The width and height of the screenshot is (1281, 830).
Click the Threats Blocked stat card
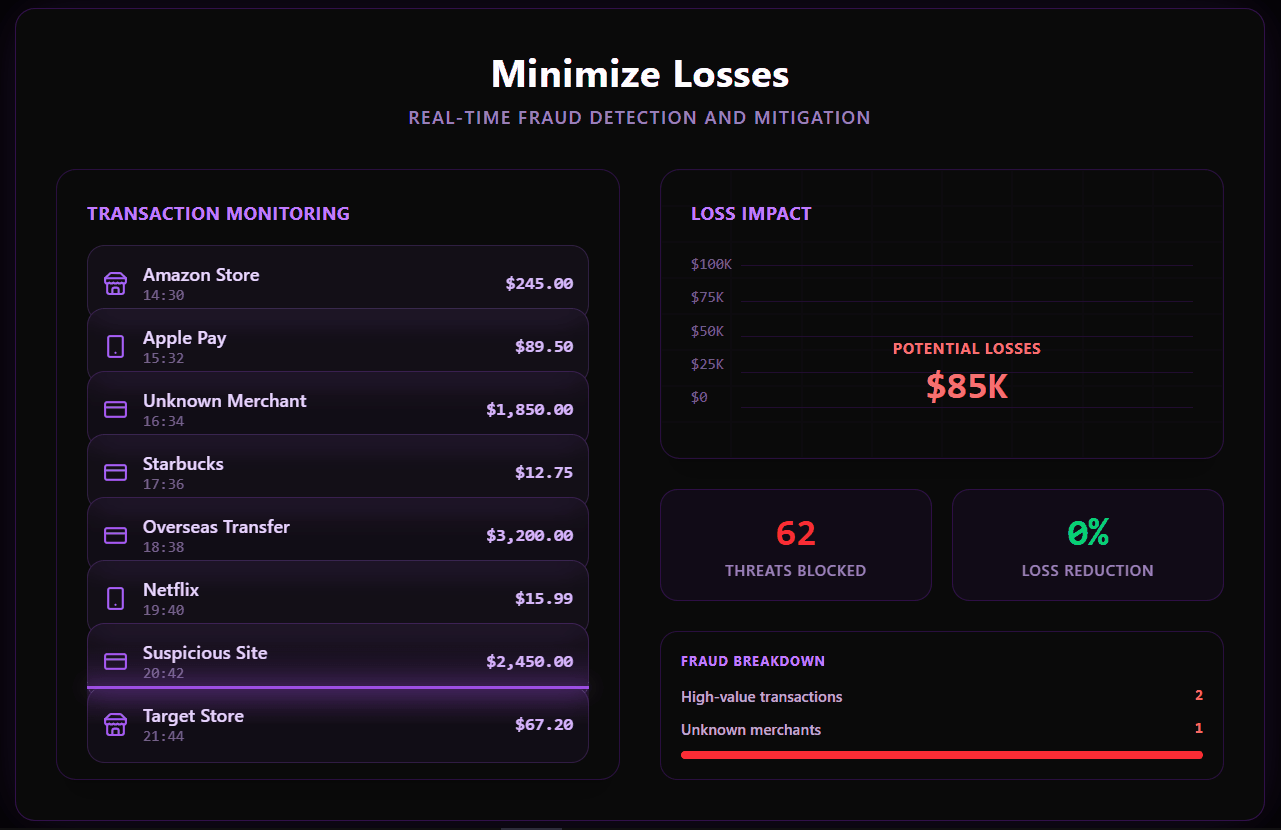point(796,545)
